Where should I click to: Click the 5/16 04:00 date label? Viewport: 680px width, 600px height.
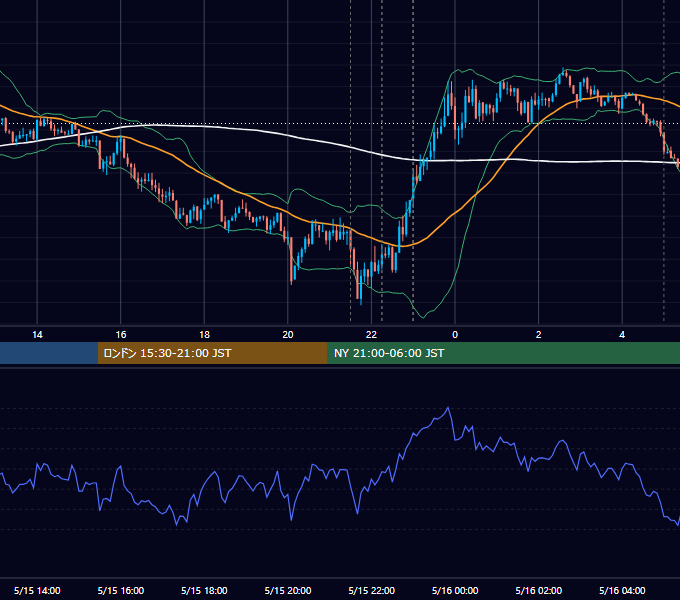(x=622, y=590)
